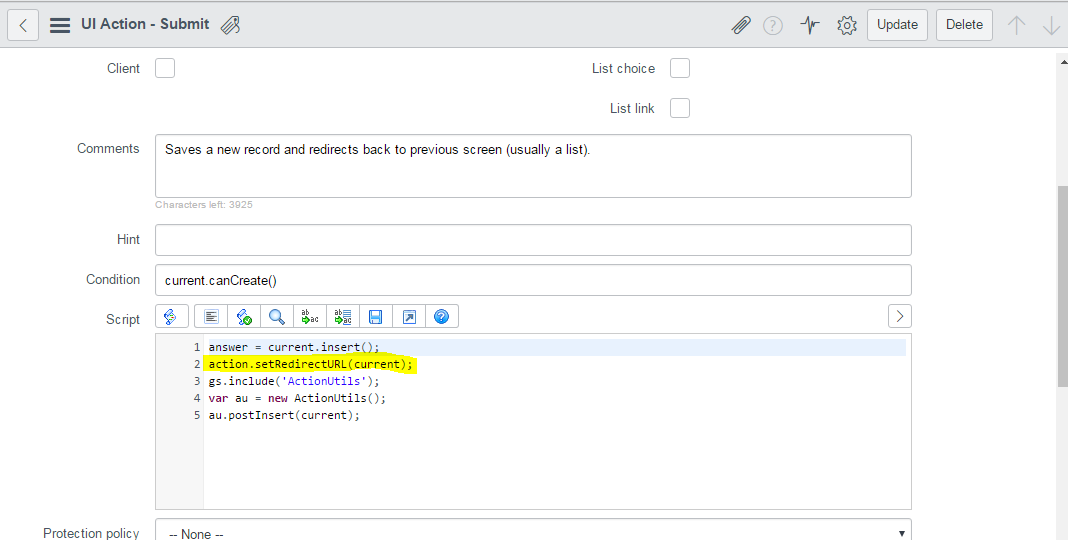Screen dimensions: 1068x540
Task: Toggle the syntax editor script icon
Action: [172, 316]
